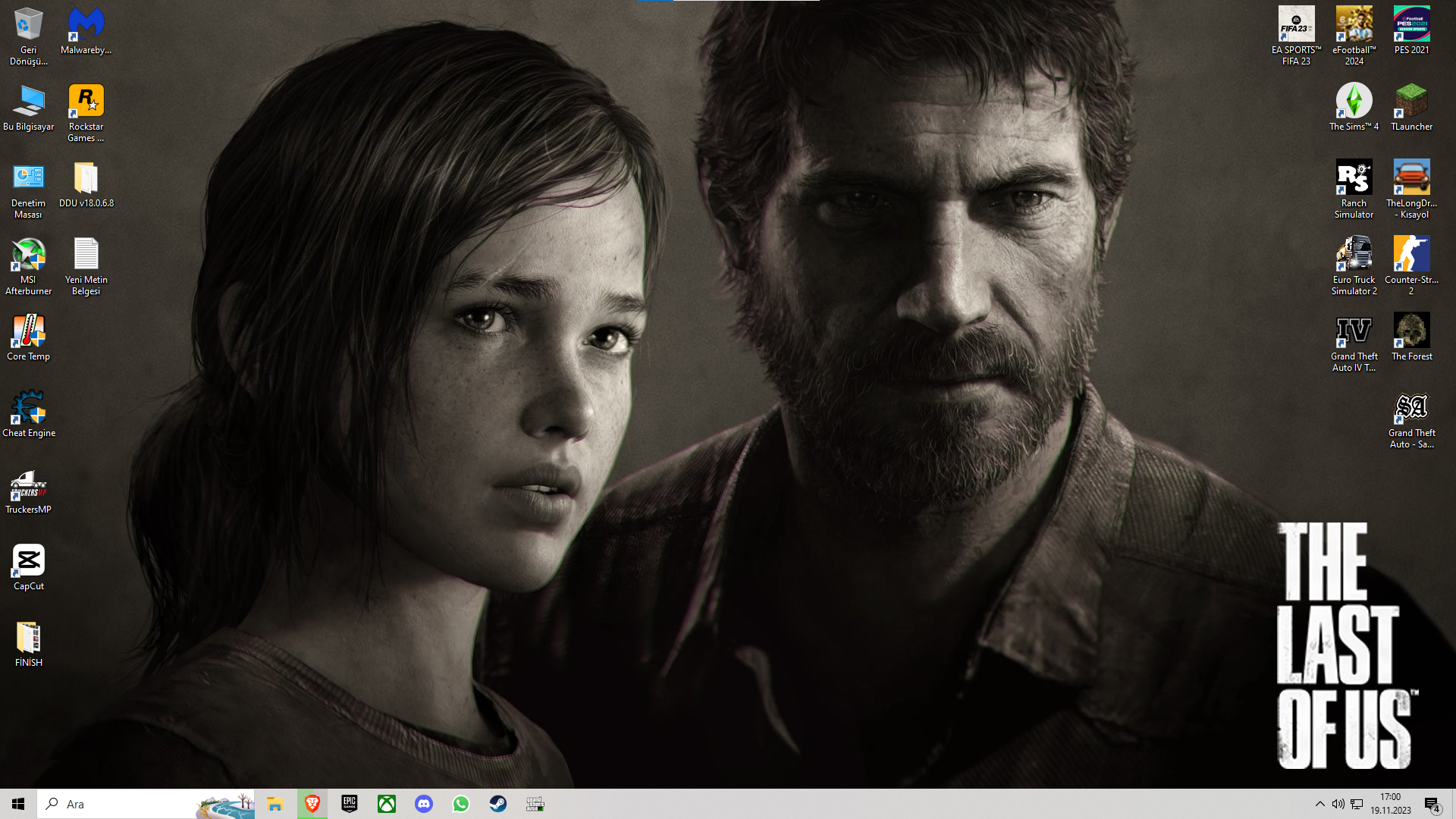Launch Euro Truck Simulator 2 shortcut
Viewport: 1456px width, 819px height.
coord(1354,265)
